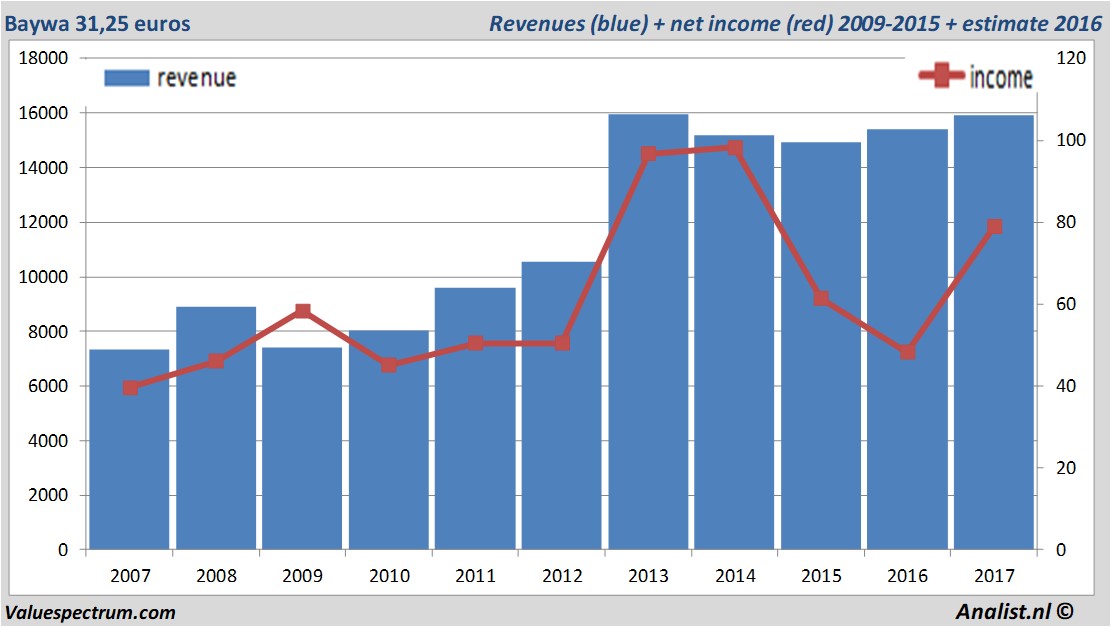Click the 8000 left axis label
1111x627 pixels.
click(x=48, y=332)
